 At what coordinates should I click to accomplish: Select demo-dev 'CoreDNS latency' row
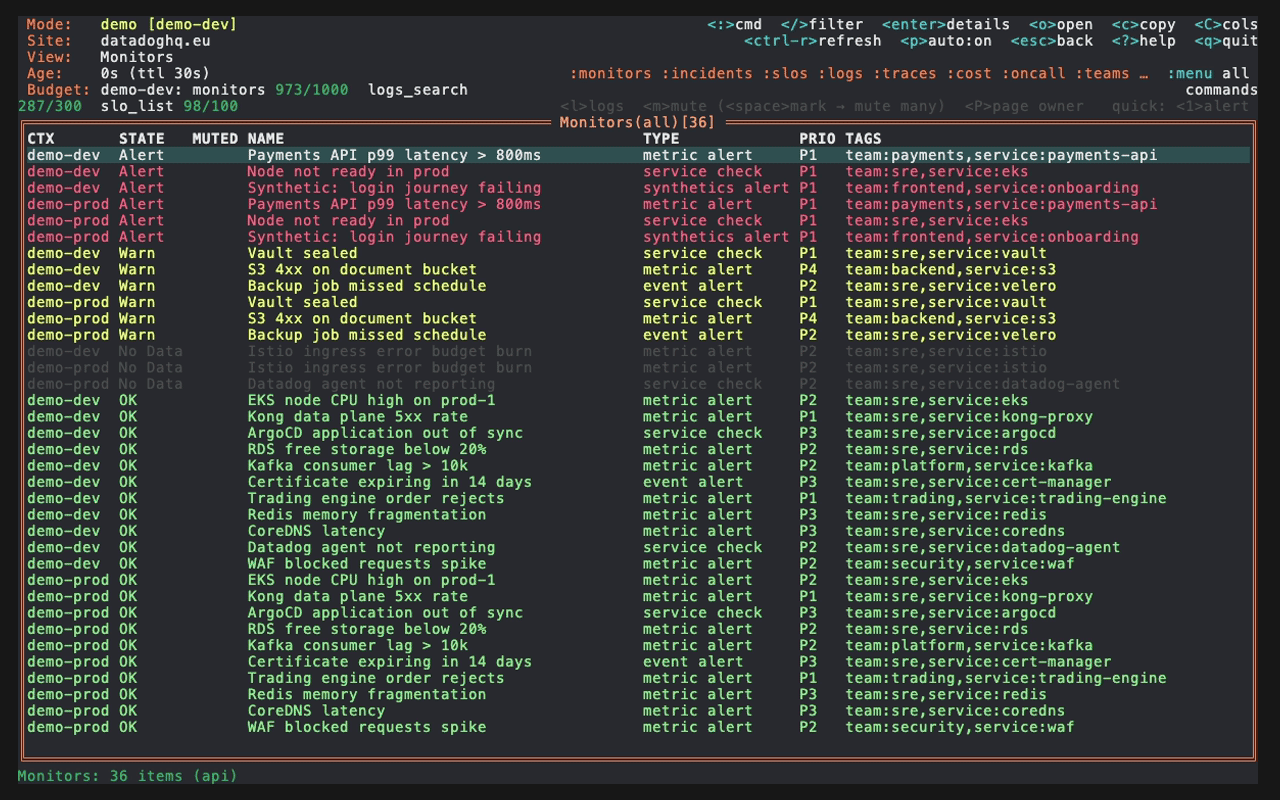point(638,531)
